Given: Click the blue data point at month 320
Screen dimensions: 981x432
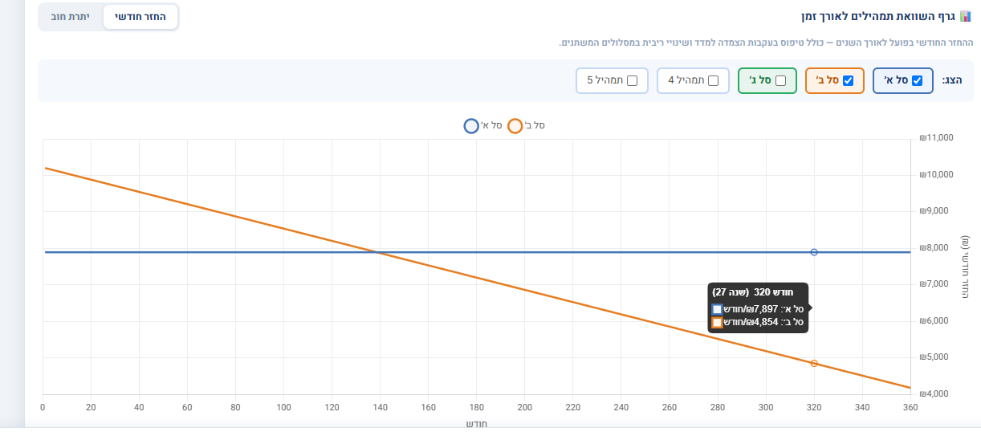Looking at the screenshot, I should (814, 252).
